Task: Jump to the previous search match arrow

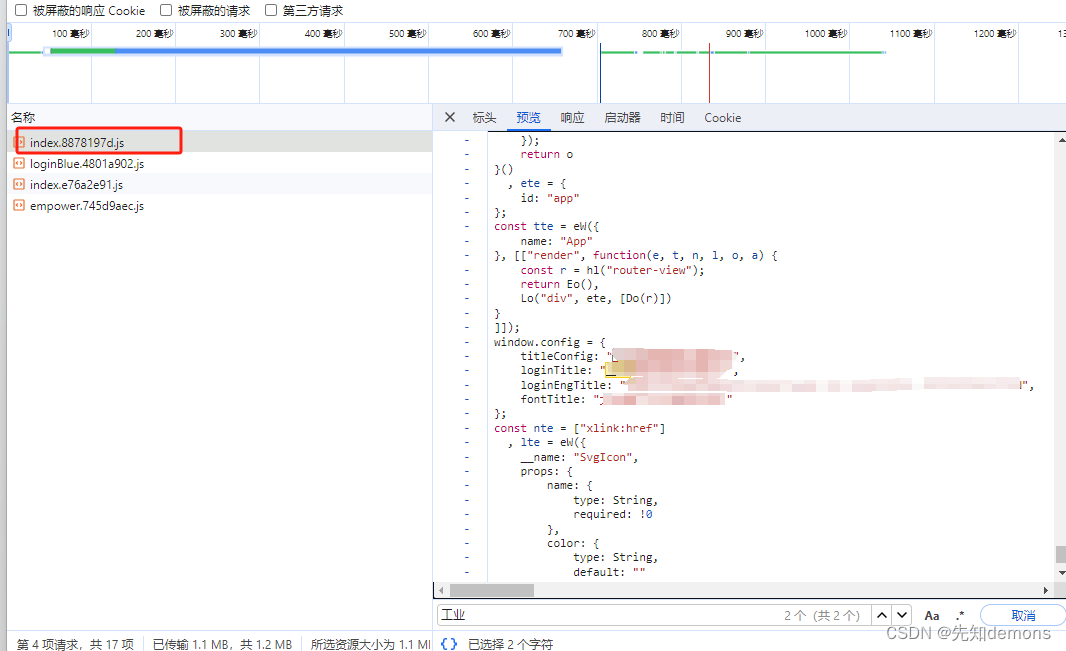Action: [x=883, y=615]
